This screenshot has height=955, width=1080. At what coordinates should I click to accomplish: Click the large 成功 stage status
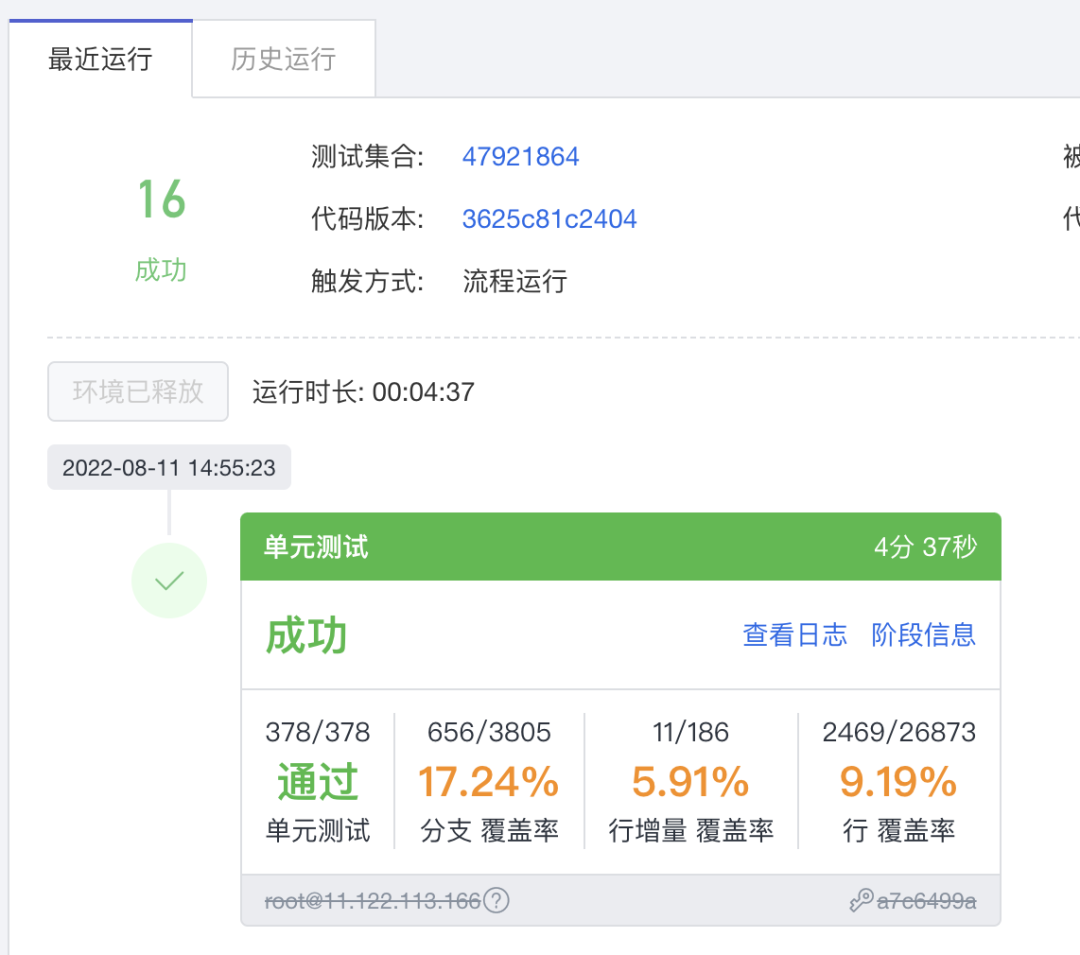tap(307, 636)
